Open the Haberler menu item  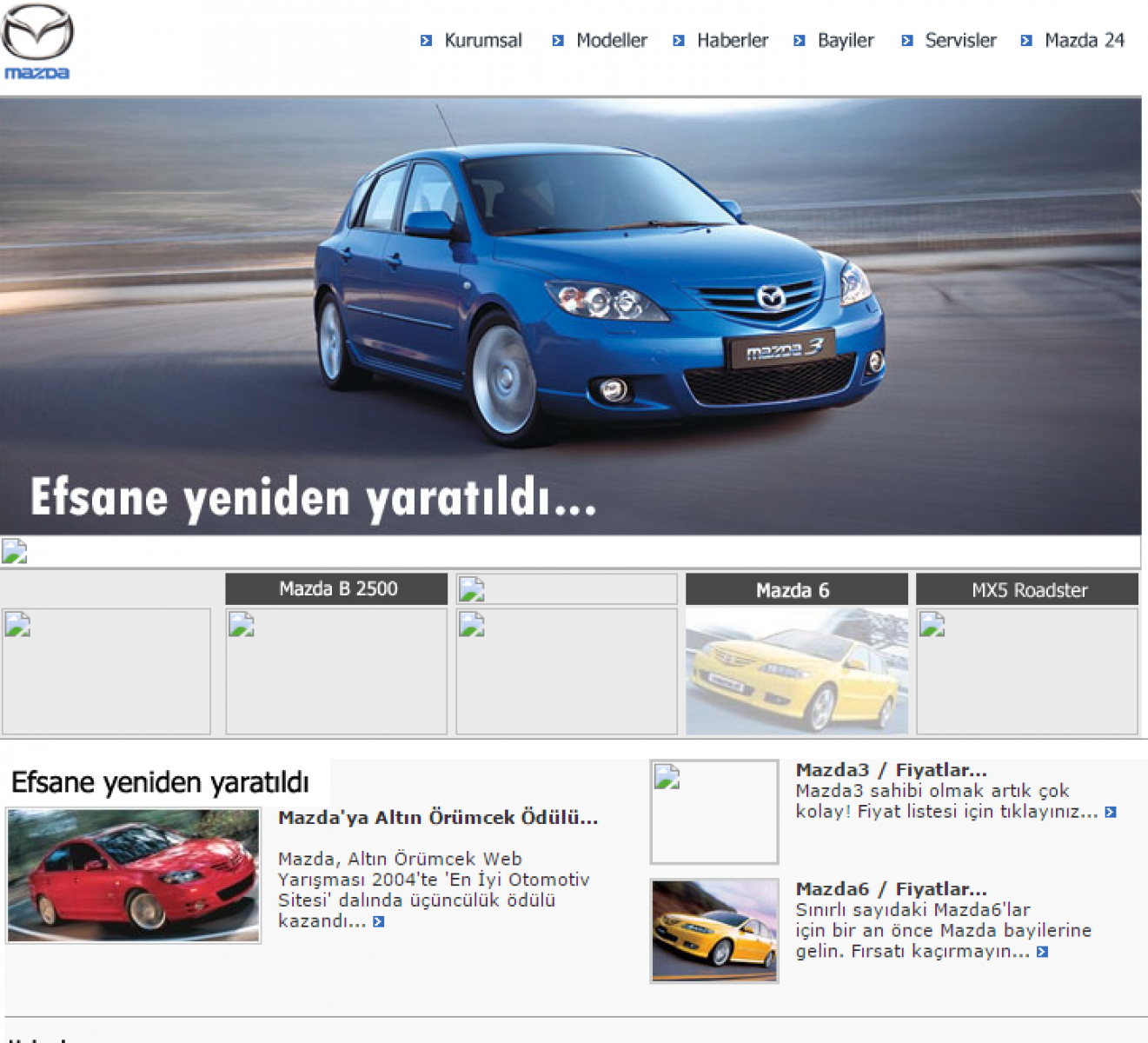click(732, 41)
